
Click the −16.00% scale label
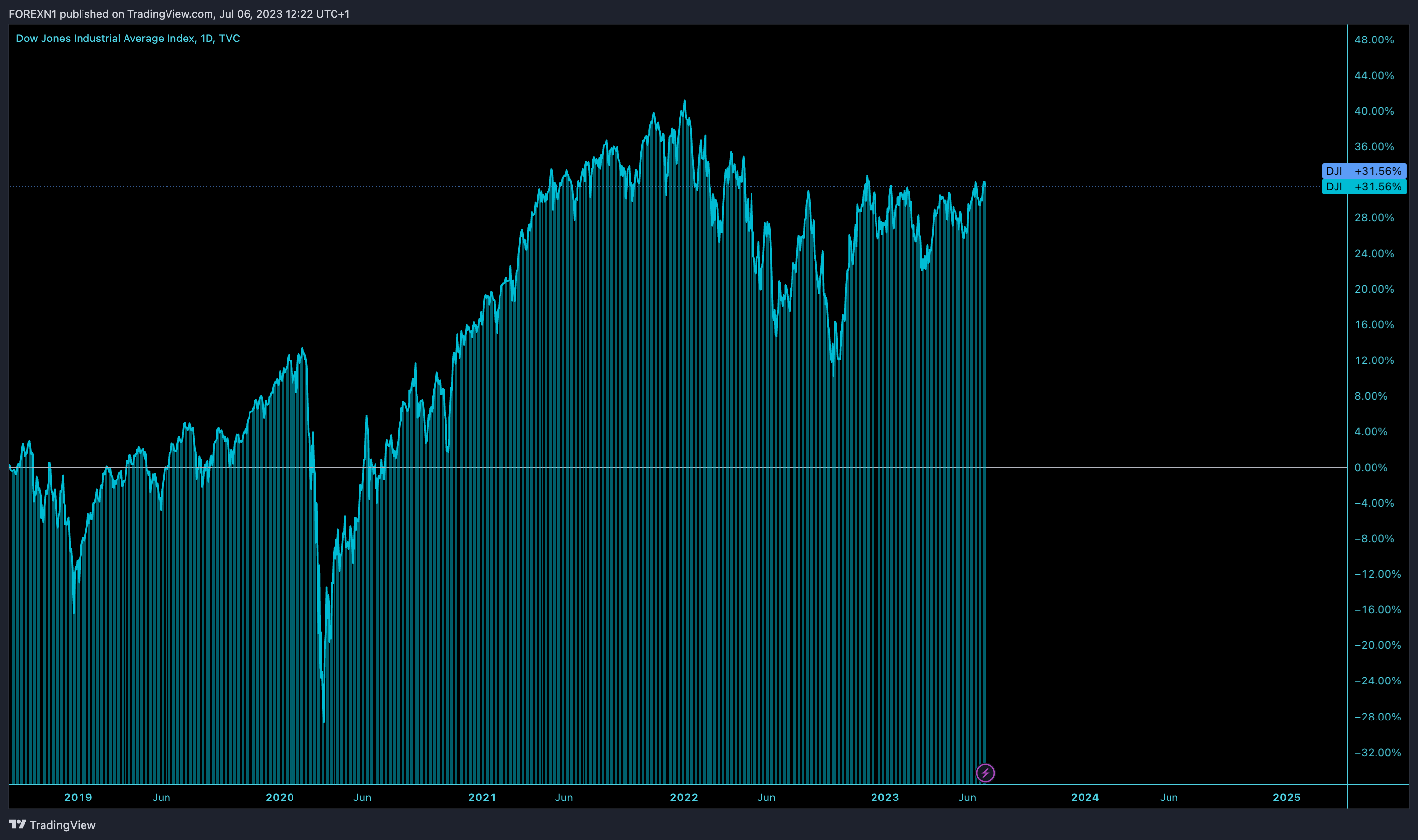click(1377, 609)
